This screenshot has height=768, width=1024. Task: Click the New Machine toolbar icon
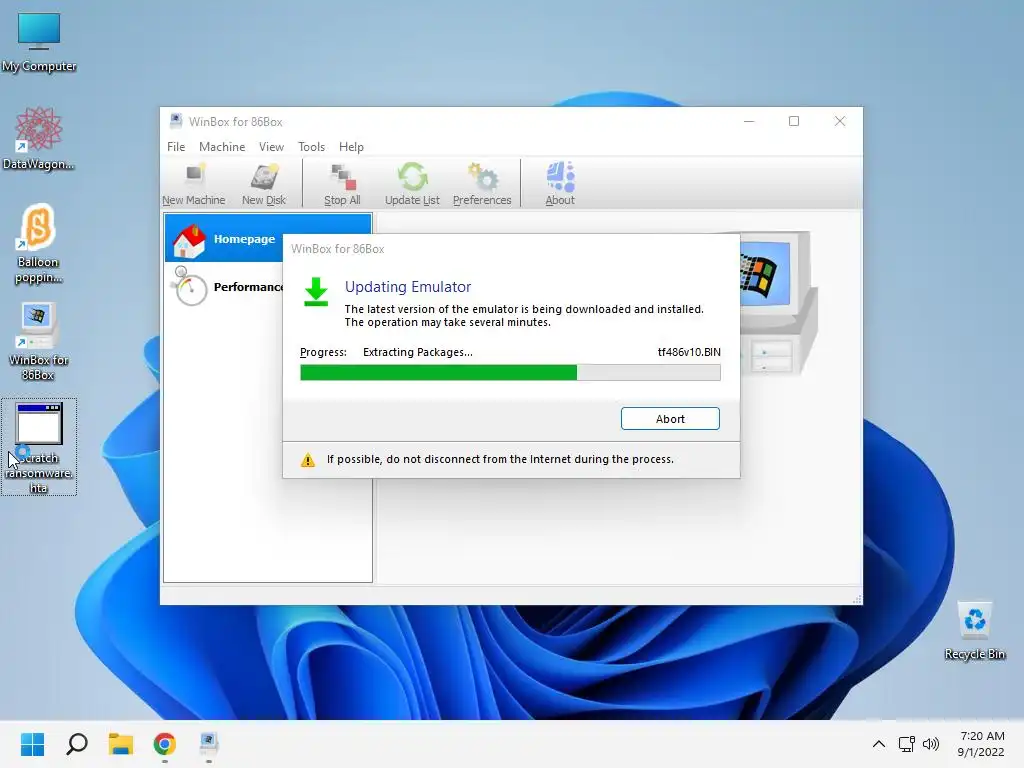pos(193,184)
